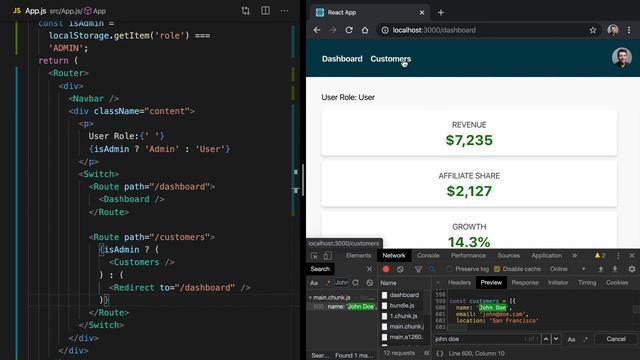Select the Timing tab
This screenshot has height=360, width=640.
pos(587,282)
